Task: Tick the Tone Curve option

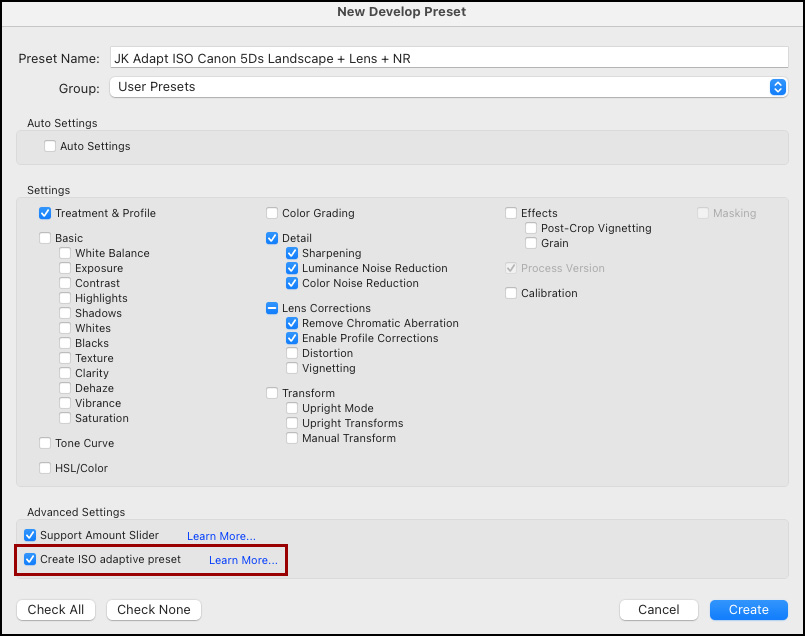Action: pyautogui.click(x=45, y=443)
